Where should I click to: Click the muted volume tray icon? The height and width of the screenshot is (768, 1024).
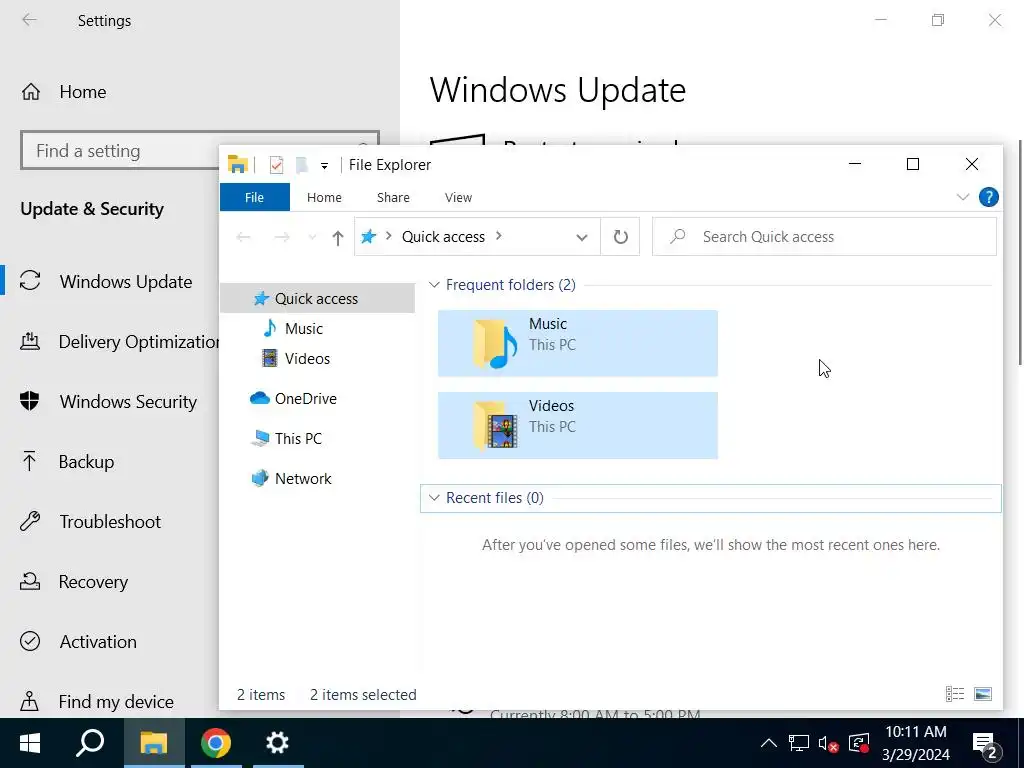(x=828, y=743)
